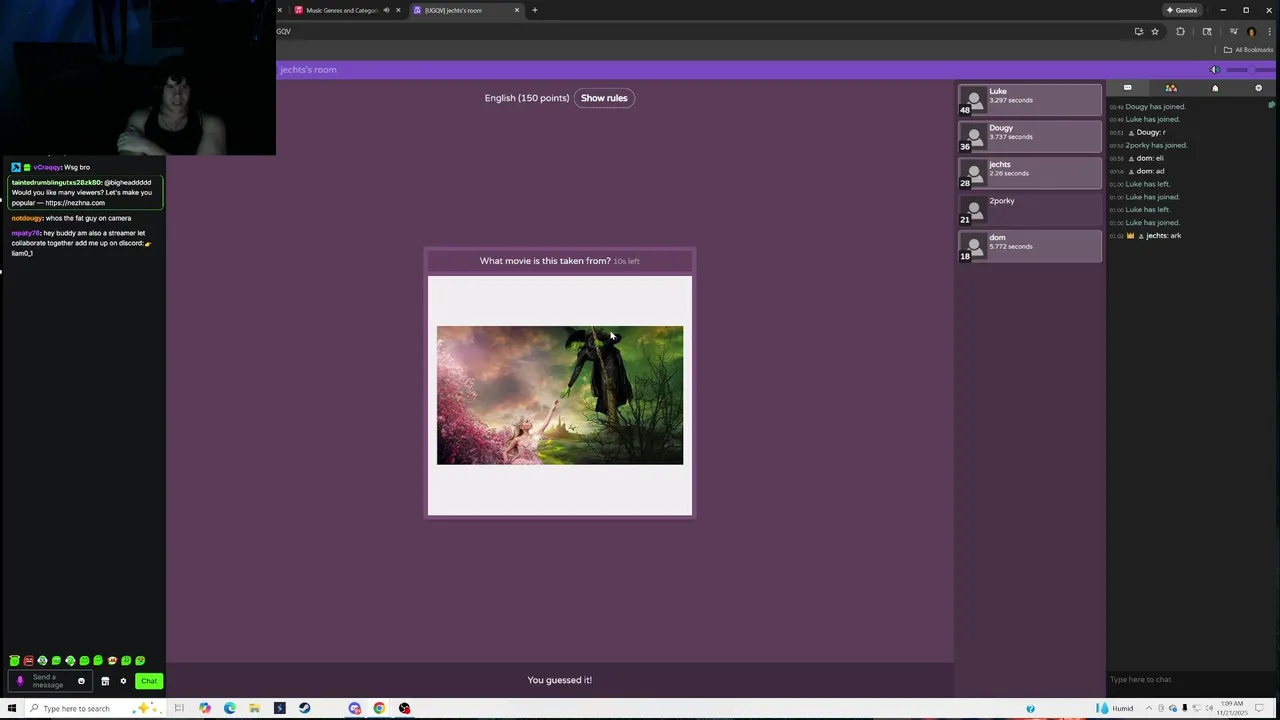Image resolution: width=1280 pixels, height=720 pixels.
Task: Open the Gemini button in Chrome
Action: pos(1181,10)
